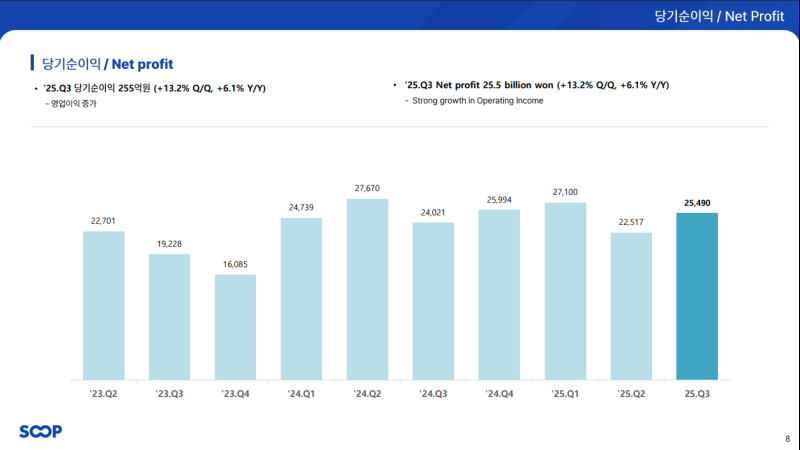Select the '25.Q2 axis label
The height and width of the screenshot is (450, 800).
pyautogui.click(x=631, y=395)
